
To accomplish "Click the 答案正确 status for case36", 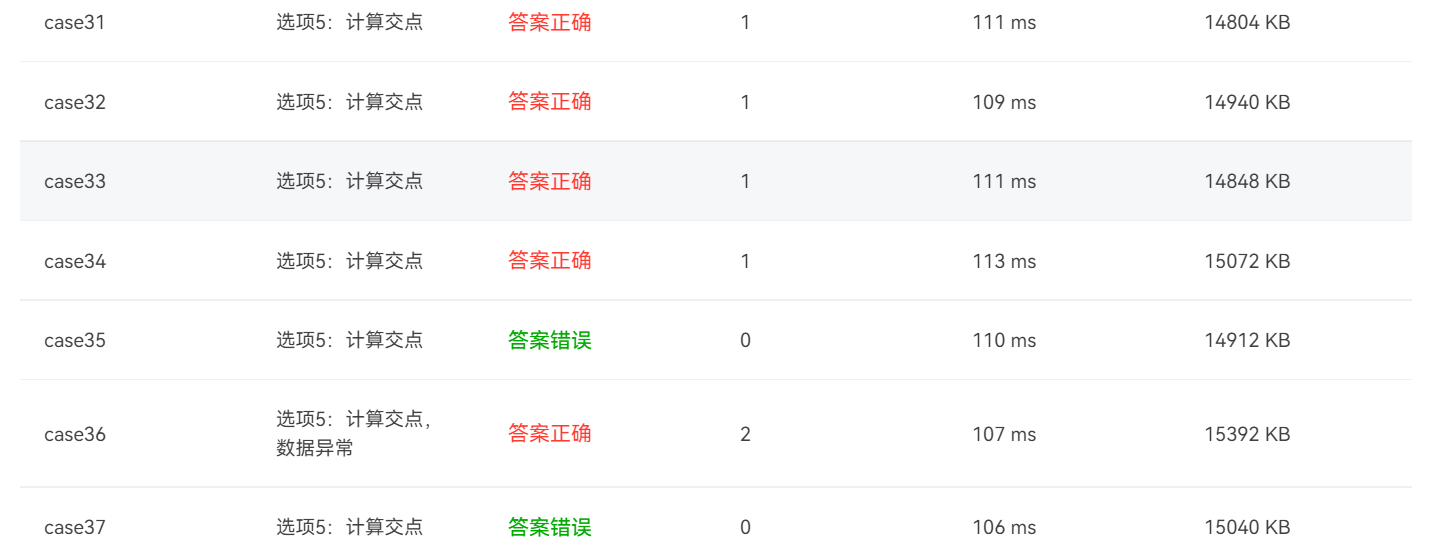I will pyautogui.click(x=550, y=433).
